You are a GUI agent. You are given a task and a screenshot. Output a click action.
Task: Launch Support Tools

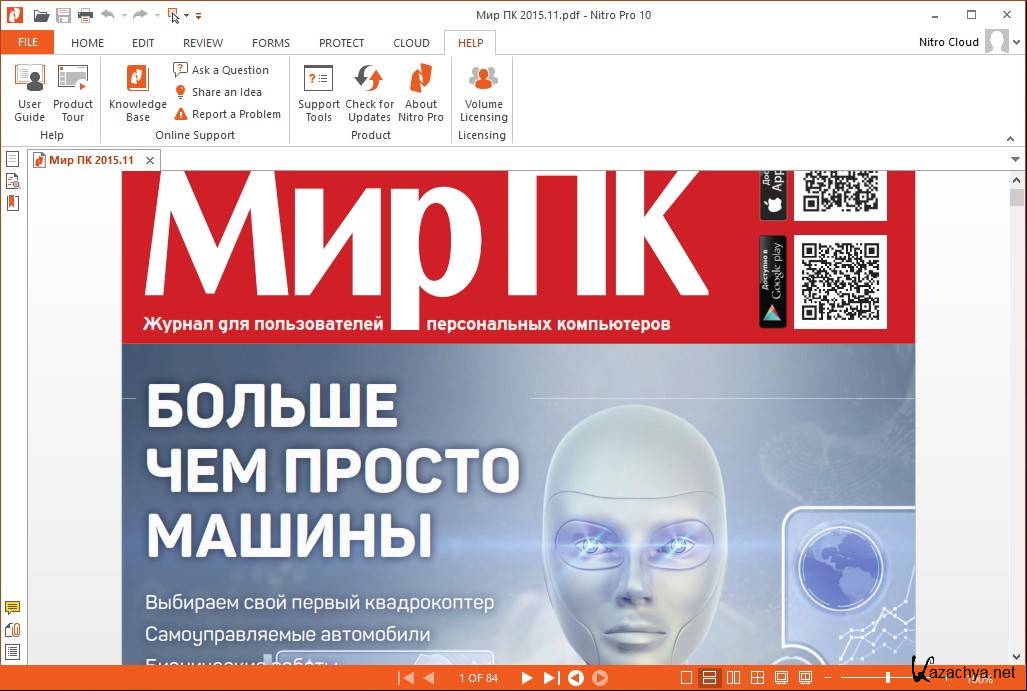(x=319, y=93)
